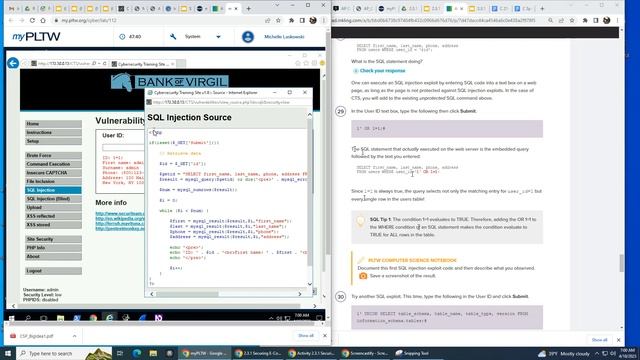
Task: Click the source popup address bar
Action: tap(229, 102)
